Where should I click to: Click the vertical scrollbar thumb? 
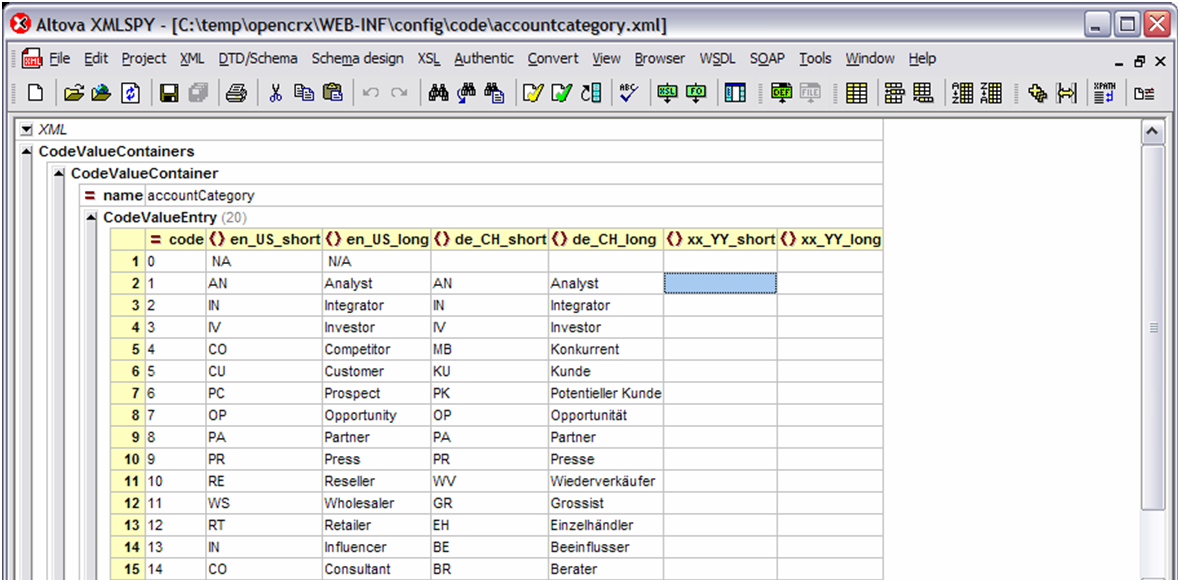[1152, 326]
